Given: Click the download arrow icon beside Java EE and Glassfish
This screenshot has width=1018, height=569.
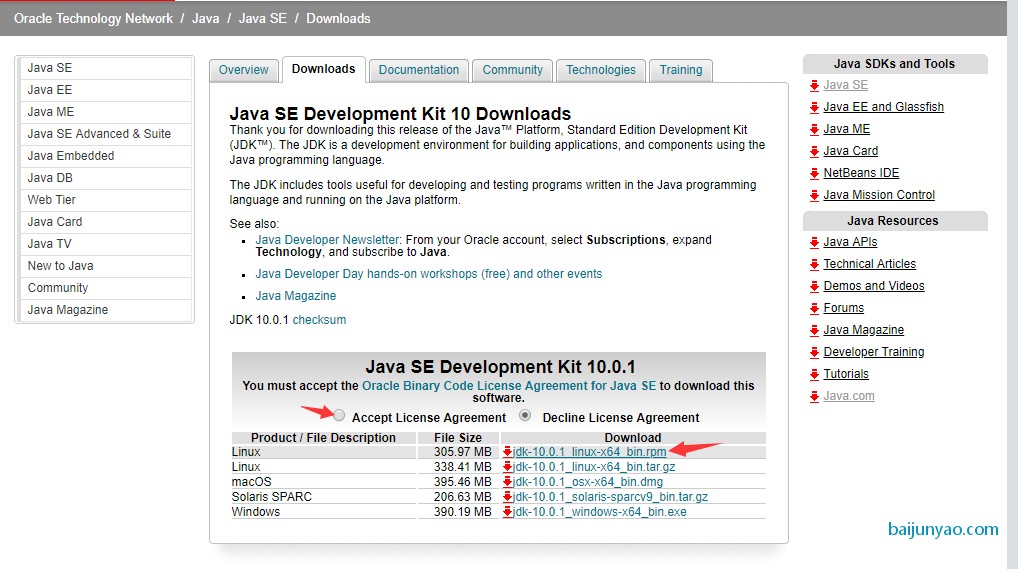Looking at the screenshot, I should (814, 107).
